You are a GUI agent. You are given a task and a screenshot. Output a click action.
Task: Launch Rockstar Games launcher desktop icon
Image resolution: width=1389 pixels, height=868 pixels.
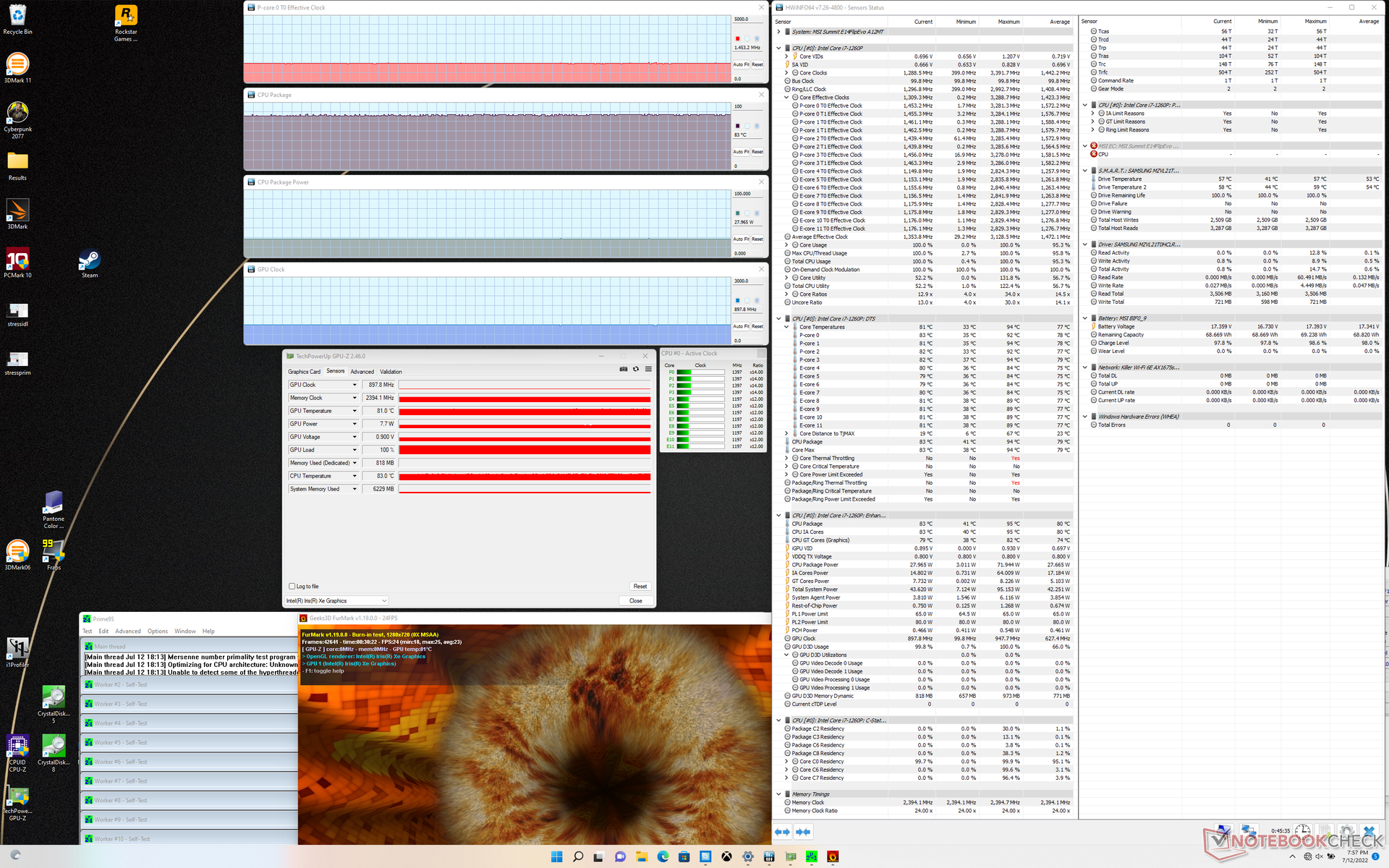pos(126,23)
